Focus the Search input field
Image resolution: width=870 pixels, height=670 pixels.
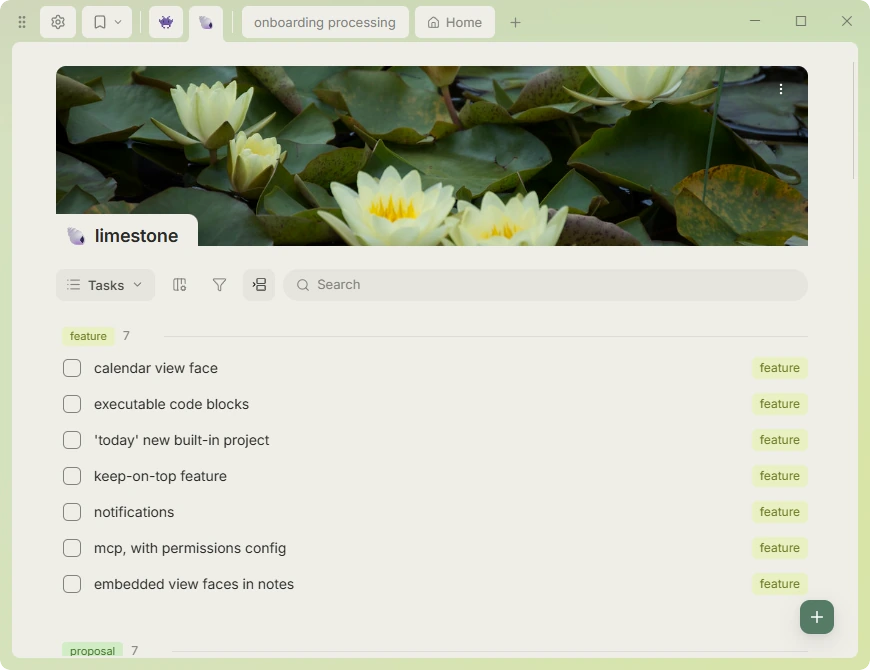545,285
